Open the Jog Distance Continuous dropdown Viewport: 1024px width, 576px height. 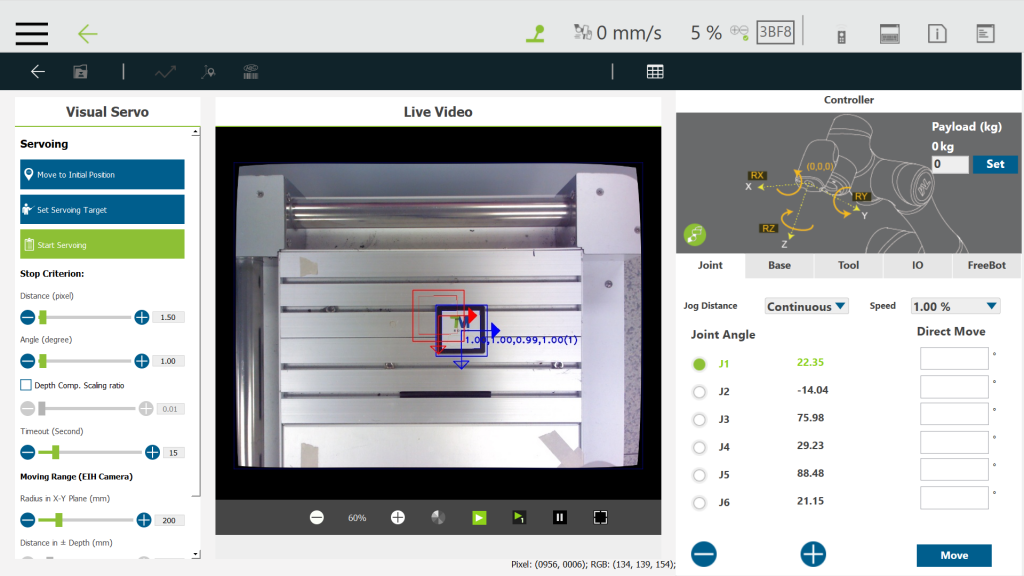tap(806, 306)
